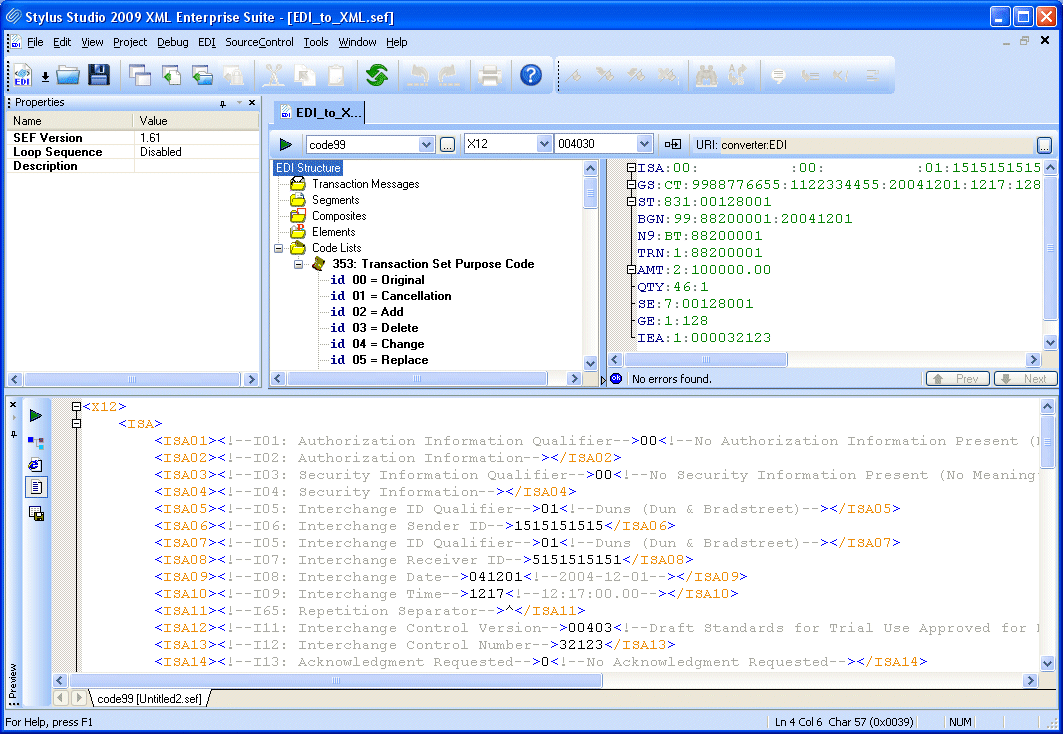Click the Prev error button
The width and height of the screenshot is (1063, 734).
957,379
